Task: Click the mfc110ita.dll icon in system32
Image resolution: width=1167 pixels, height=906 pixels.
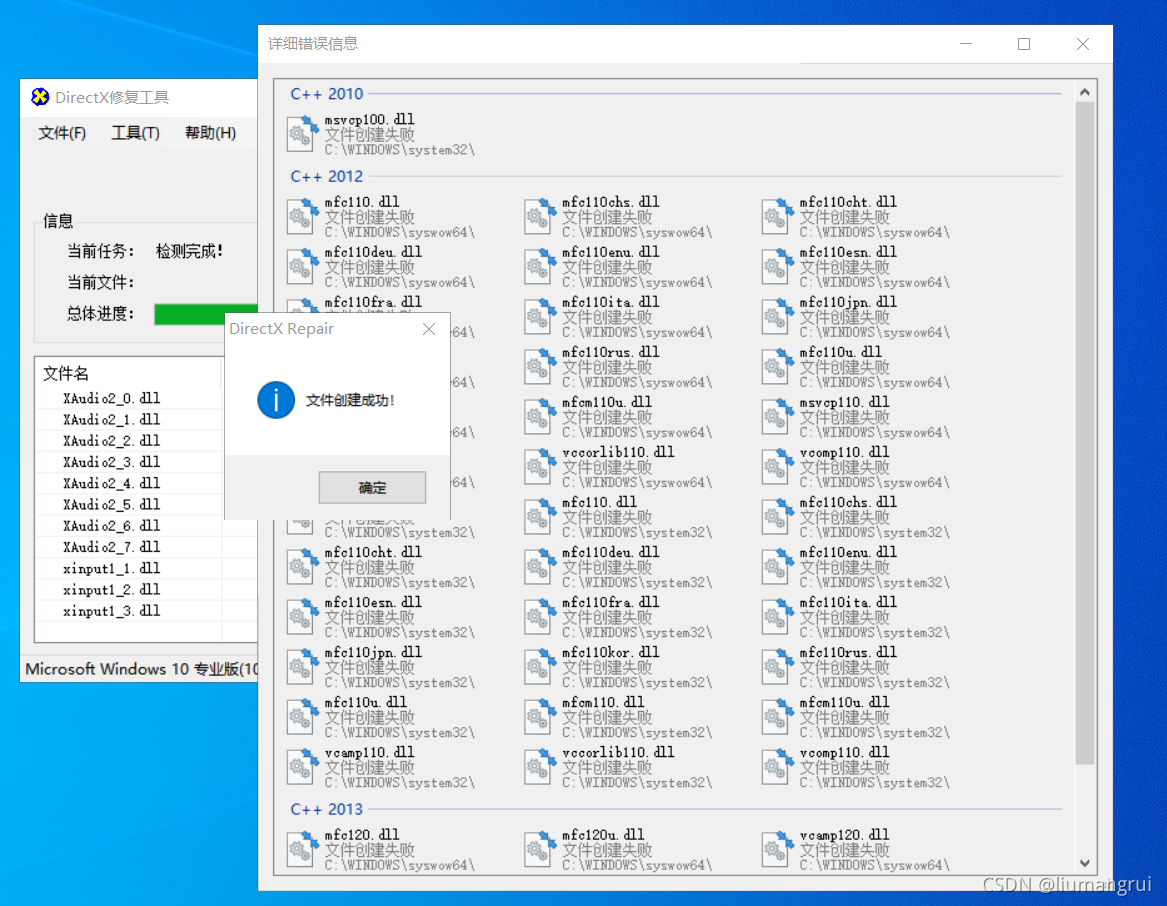Action: pos(778,616)
